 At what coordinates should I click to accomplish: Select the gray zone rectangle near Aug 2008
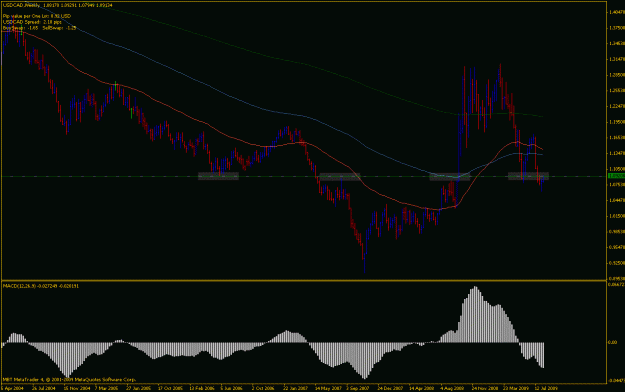pos(450,177)
